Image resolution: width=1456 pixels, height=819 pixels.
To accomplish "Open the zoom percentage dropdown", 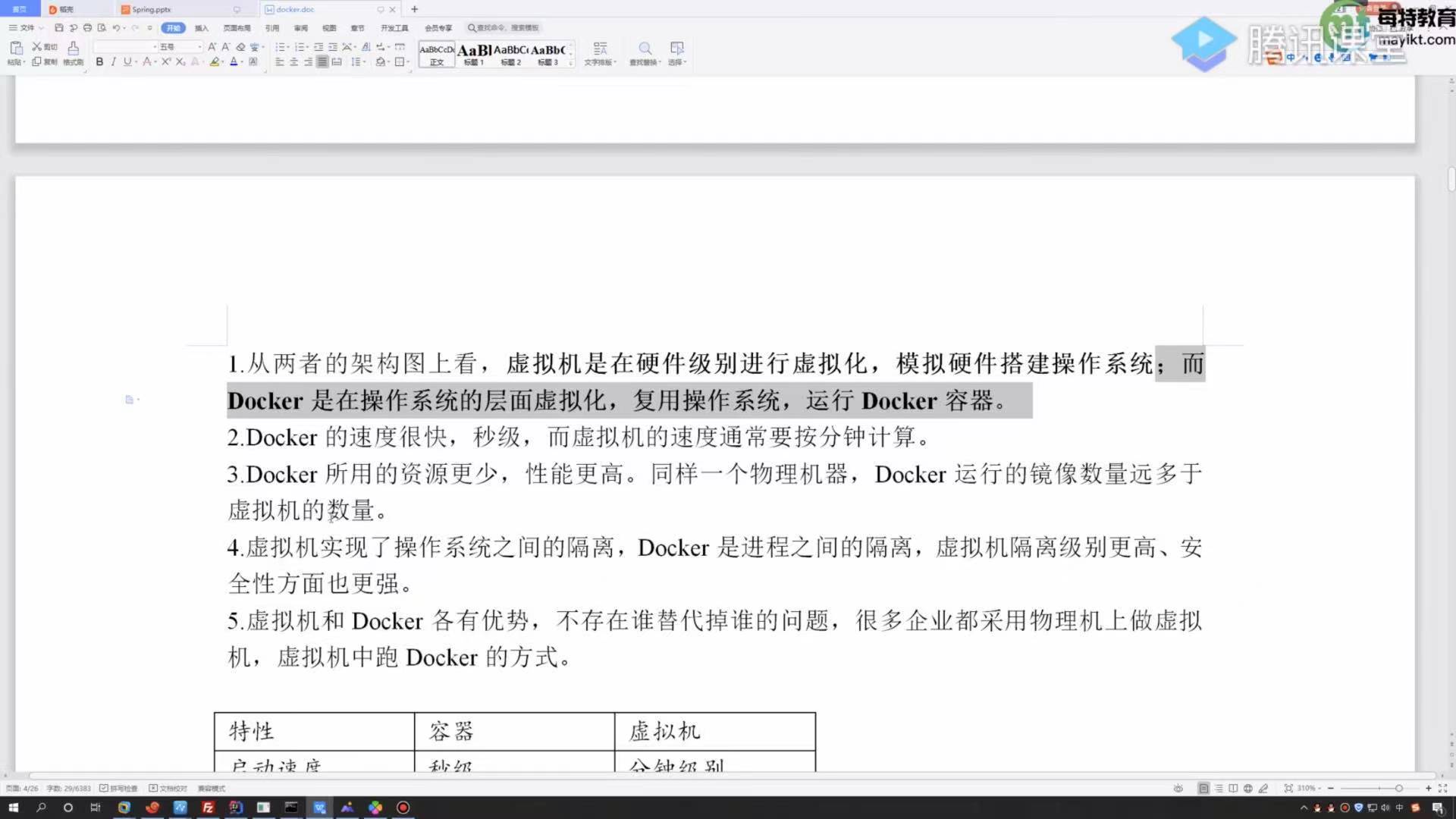I will point(1309,788).
